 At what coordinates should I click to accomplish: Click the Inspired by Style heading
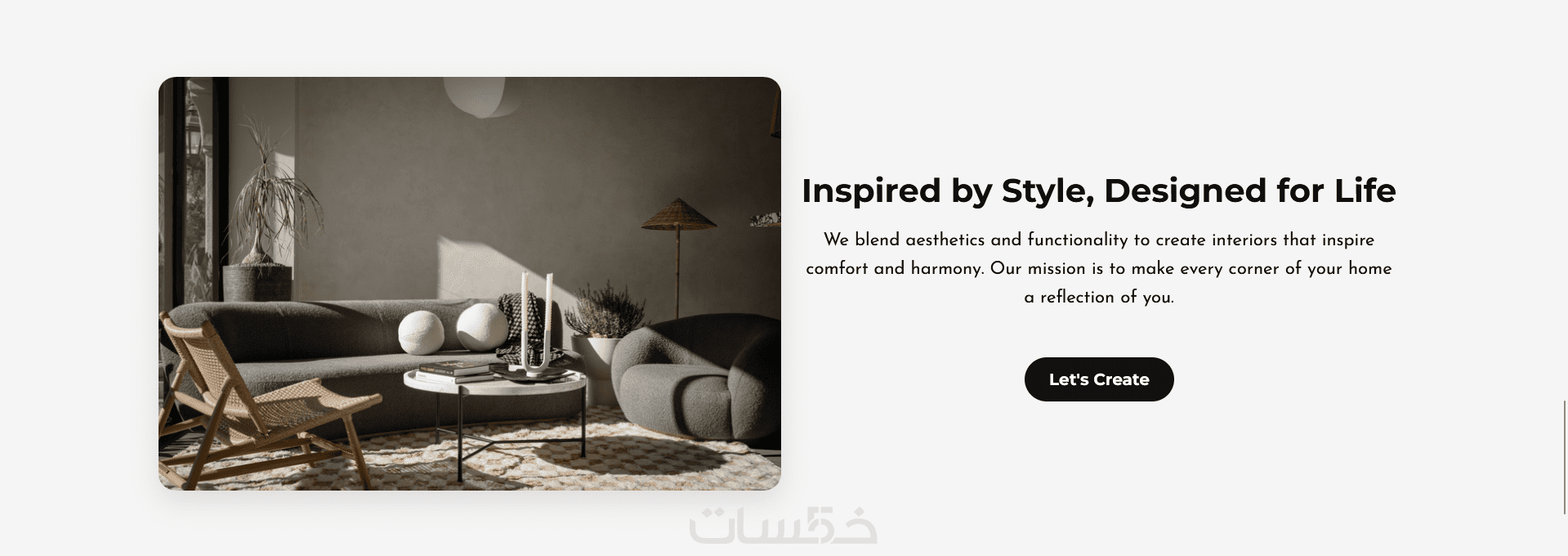[x=1099, y=191]
